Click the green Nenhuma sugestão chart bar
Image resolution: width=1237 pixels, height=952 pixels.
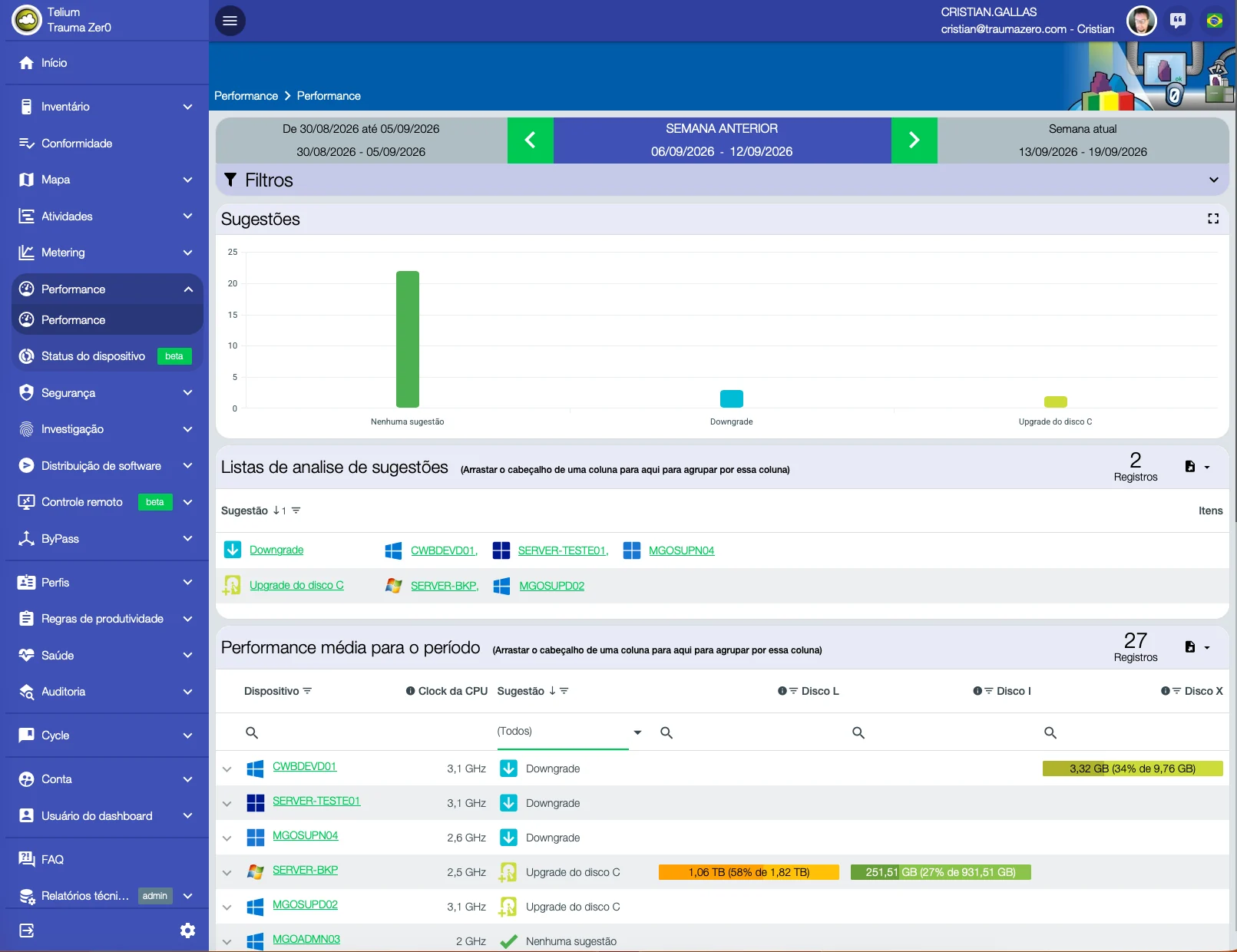408,339
